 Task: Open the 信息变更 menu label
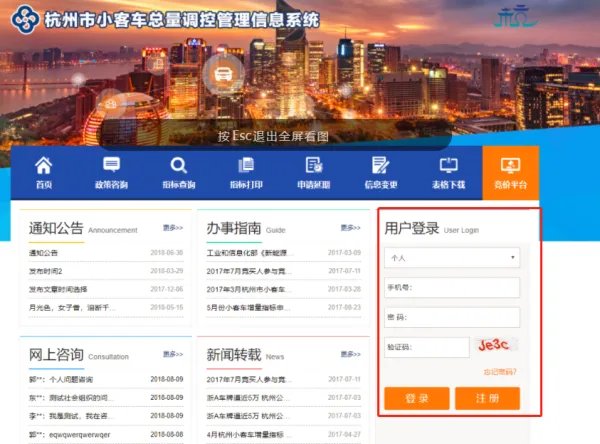point(381,185)
